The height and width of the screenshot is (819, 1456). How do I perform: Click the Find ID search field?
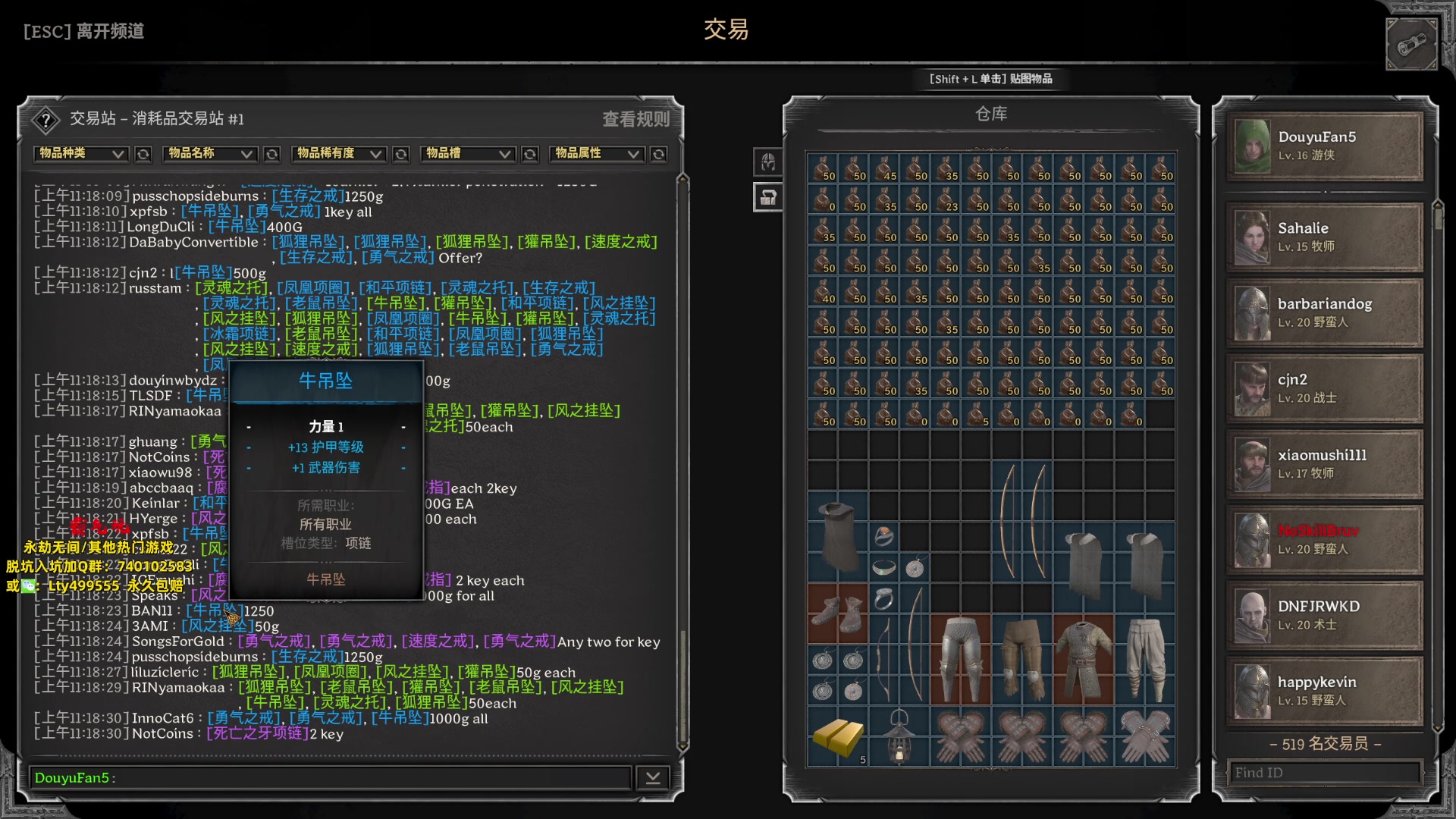(1324, 773)
